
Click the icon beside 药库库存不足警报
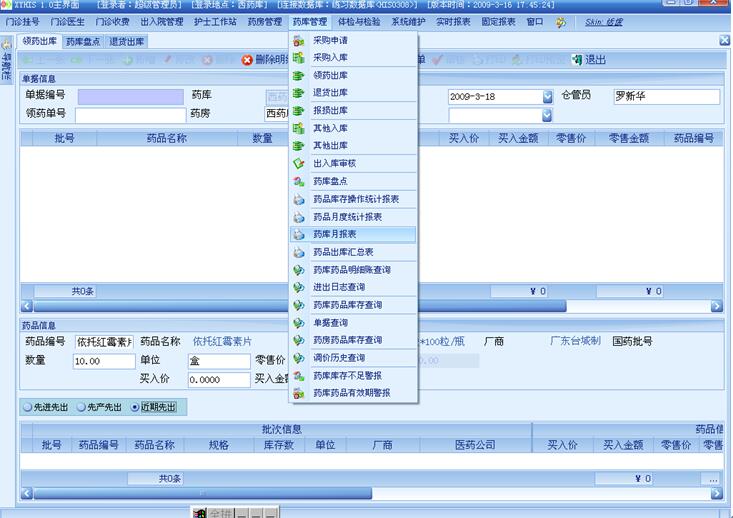(x=299, y=376)
